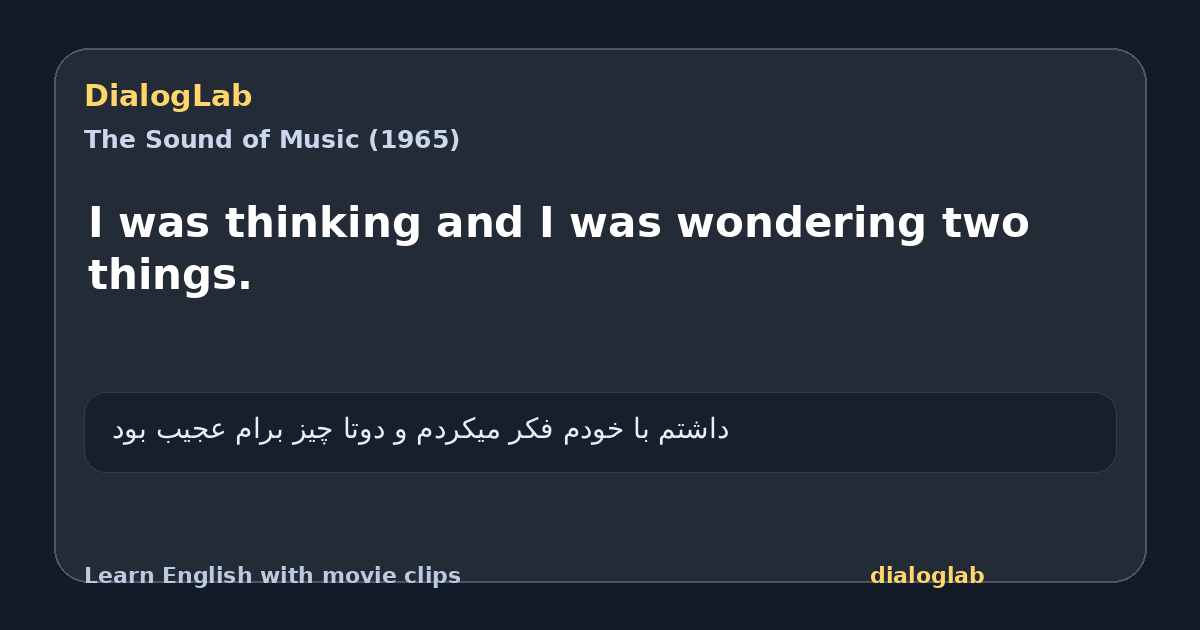
Task: Click the empty area inside translation box
Action: (x=920, y=432)
